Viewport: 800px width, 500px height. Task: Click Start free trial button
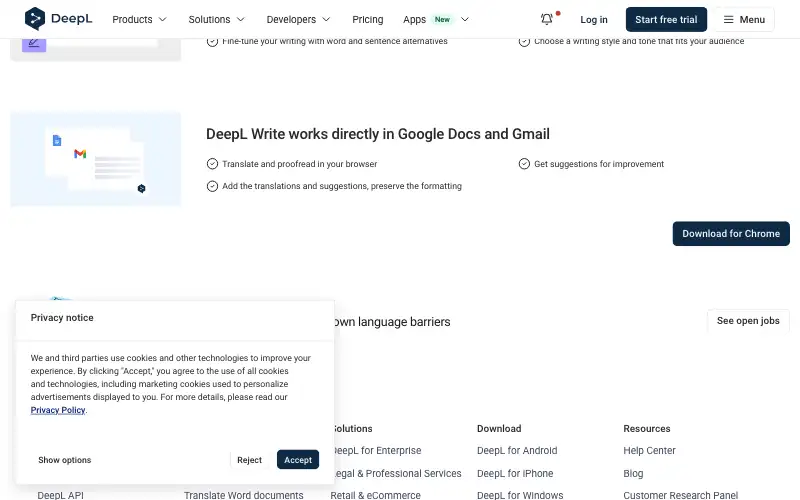pos(666,19)
